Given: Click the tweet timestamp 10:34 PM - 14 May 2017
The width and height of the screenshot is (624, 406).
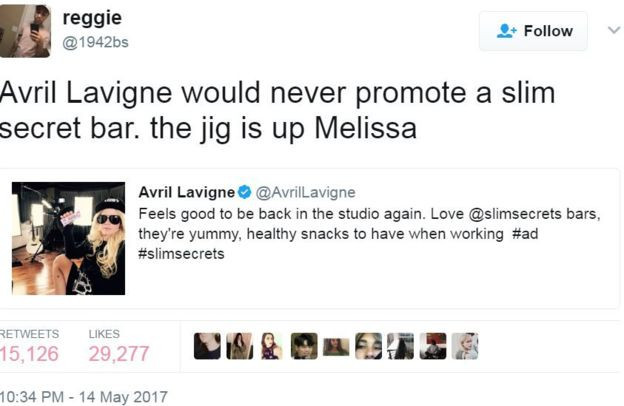Looking at the screenshot, I should (x=84, y=397).
